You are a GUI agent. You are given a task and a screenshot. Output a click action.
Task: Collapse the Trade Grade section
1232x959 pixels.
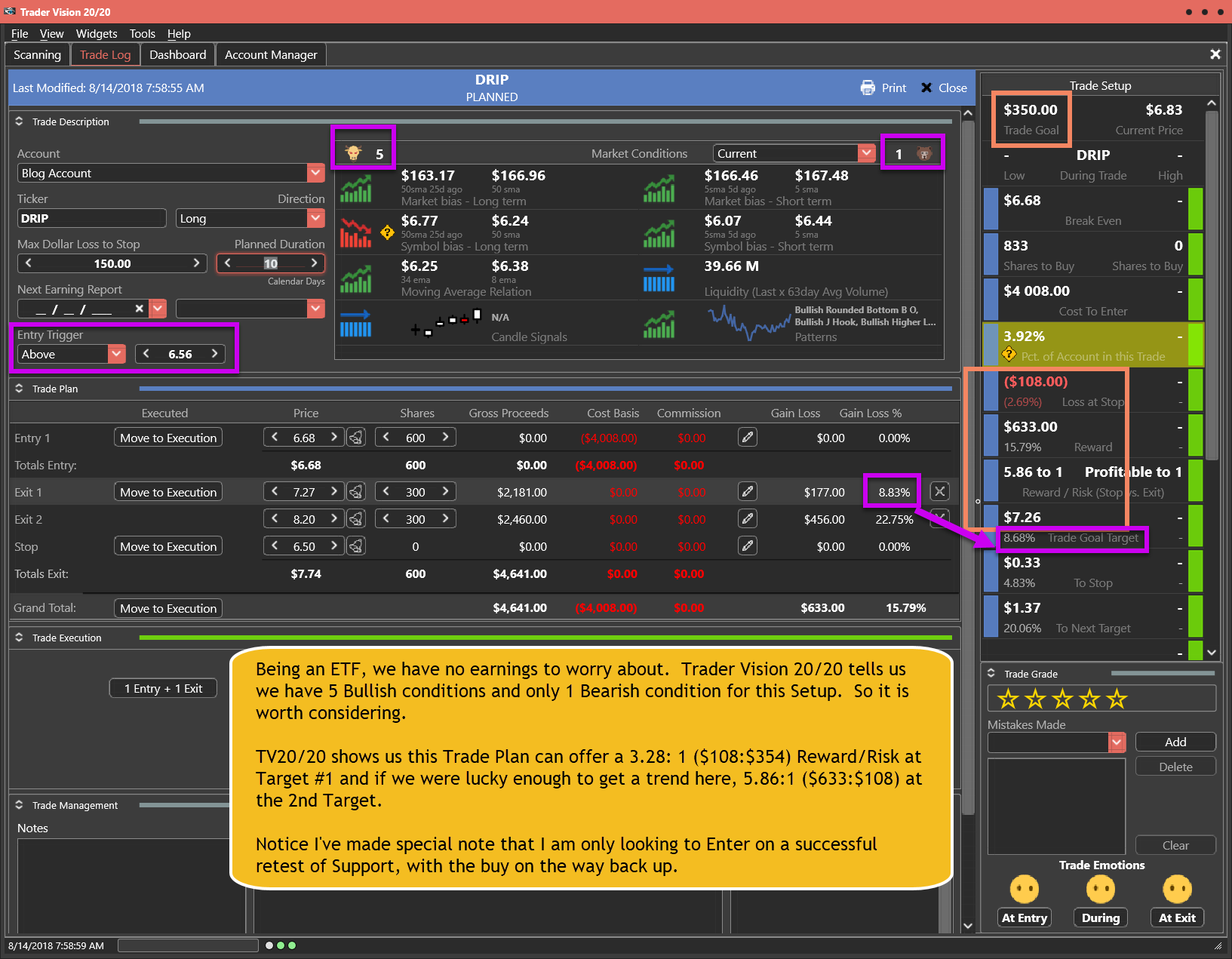(x=991, y=674)
